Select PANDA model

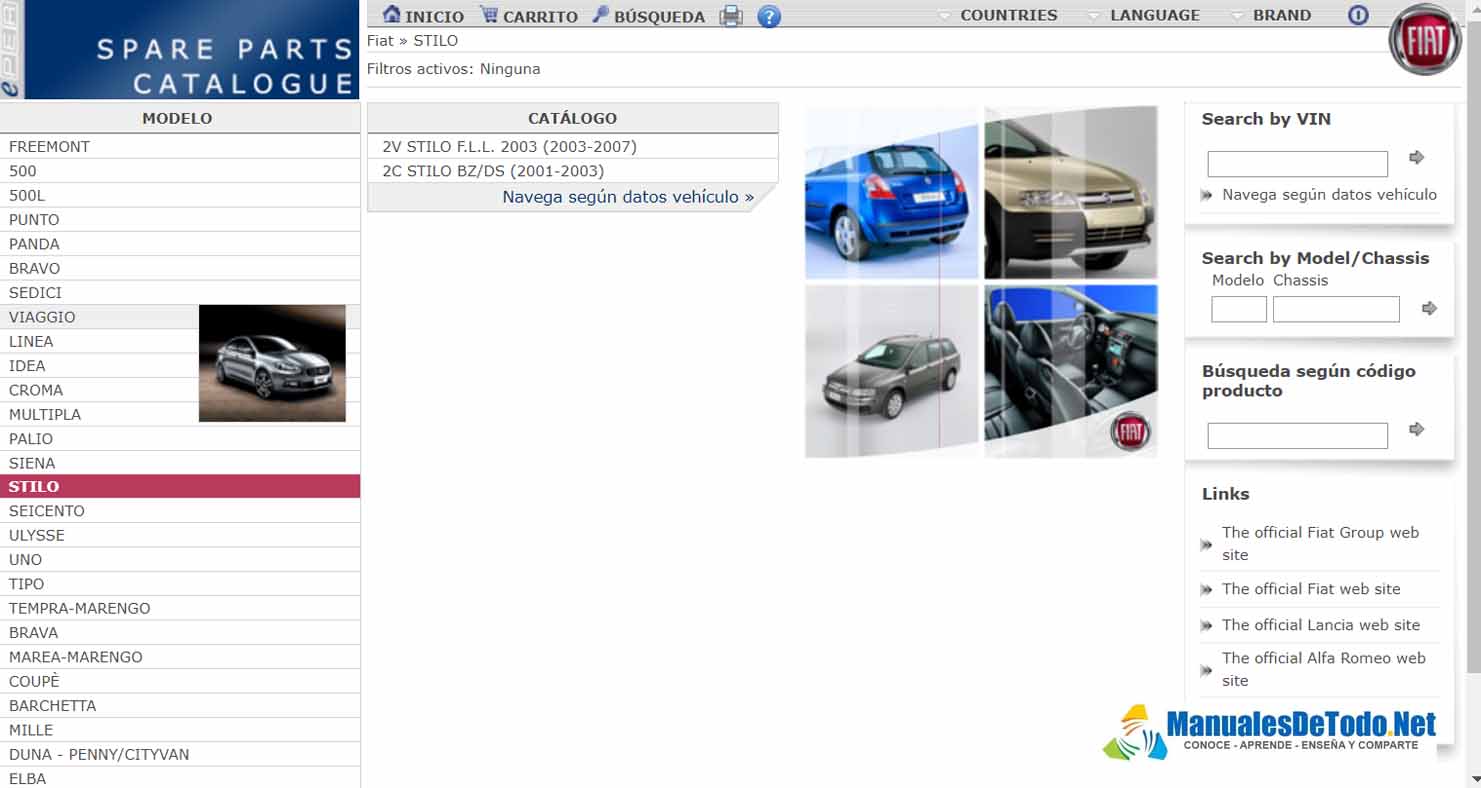point(180,244)
